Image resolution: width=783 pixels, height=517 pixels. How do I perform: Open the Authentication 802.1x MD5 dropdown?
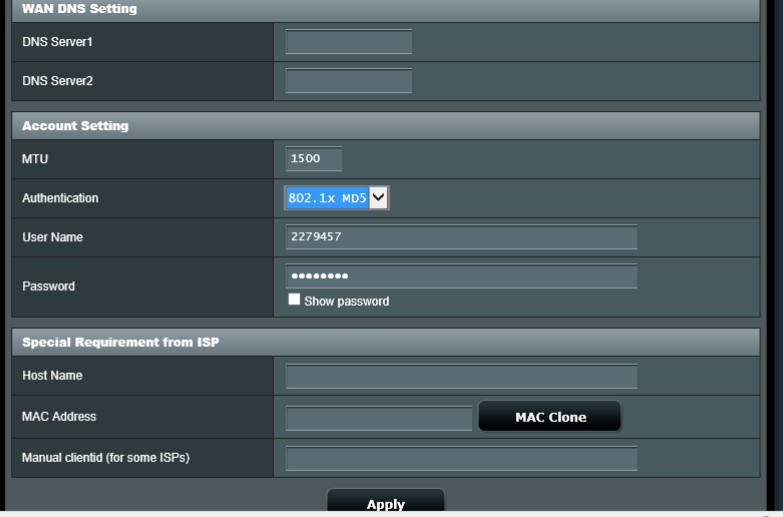click(336, 198)
